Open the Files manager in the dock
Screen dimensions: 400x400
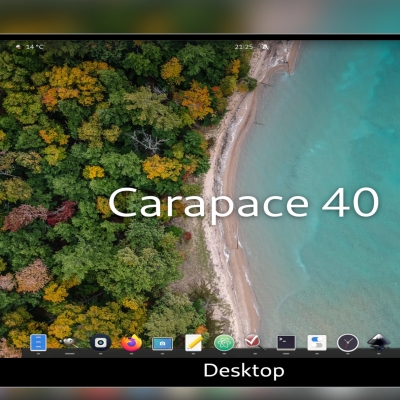[38, 343]
